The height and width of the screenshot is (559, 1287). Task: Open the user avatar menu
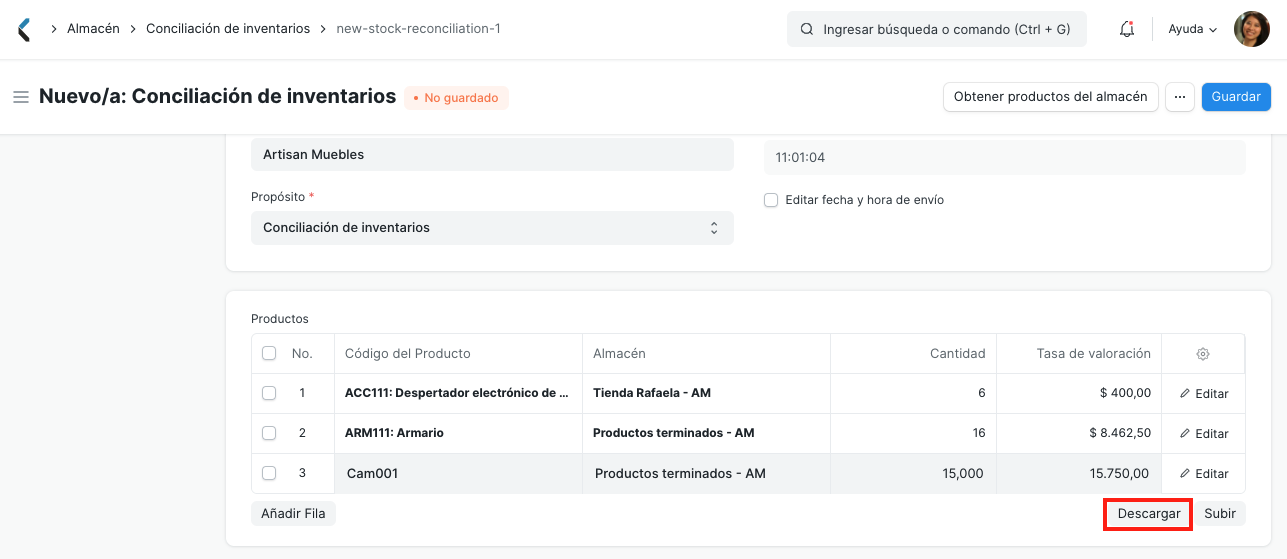click(1251, 29)
